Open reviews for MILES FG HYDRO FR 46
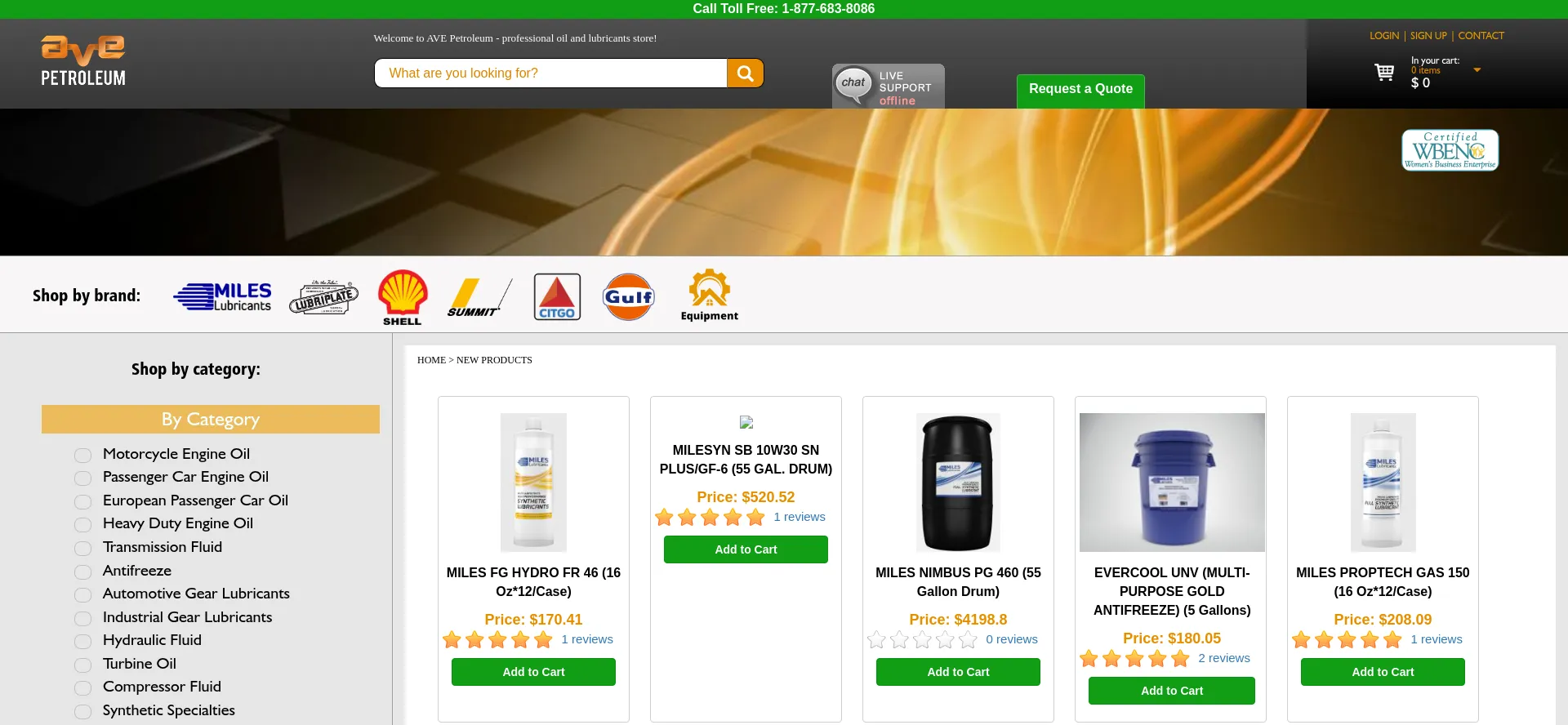The height and width of the screenshot is (725, 1568). click(587, 639)
